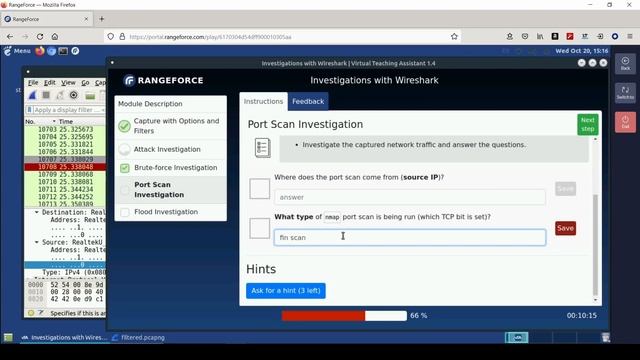Click the round RangeForce launcher in desktop panel

click(x=75, y=51)
